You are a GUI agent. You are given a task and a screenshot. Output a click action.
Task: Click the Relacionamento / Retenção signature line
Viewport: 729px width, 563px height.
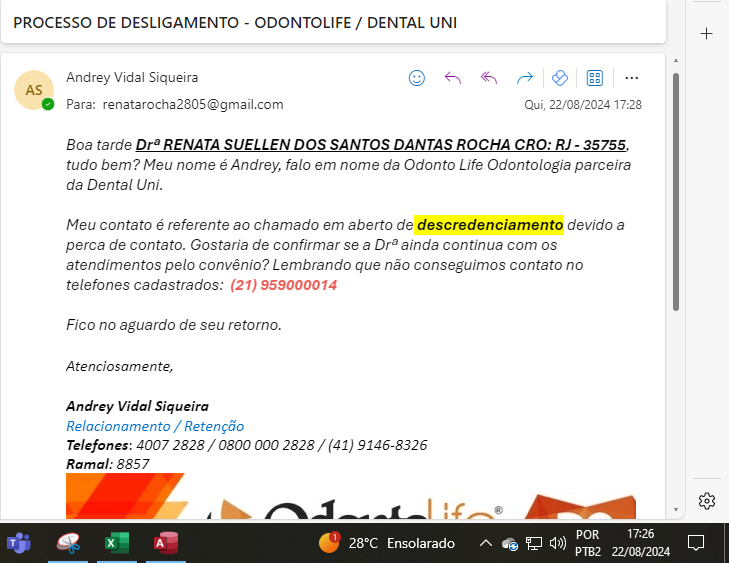(x=155, y=426)
